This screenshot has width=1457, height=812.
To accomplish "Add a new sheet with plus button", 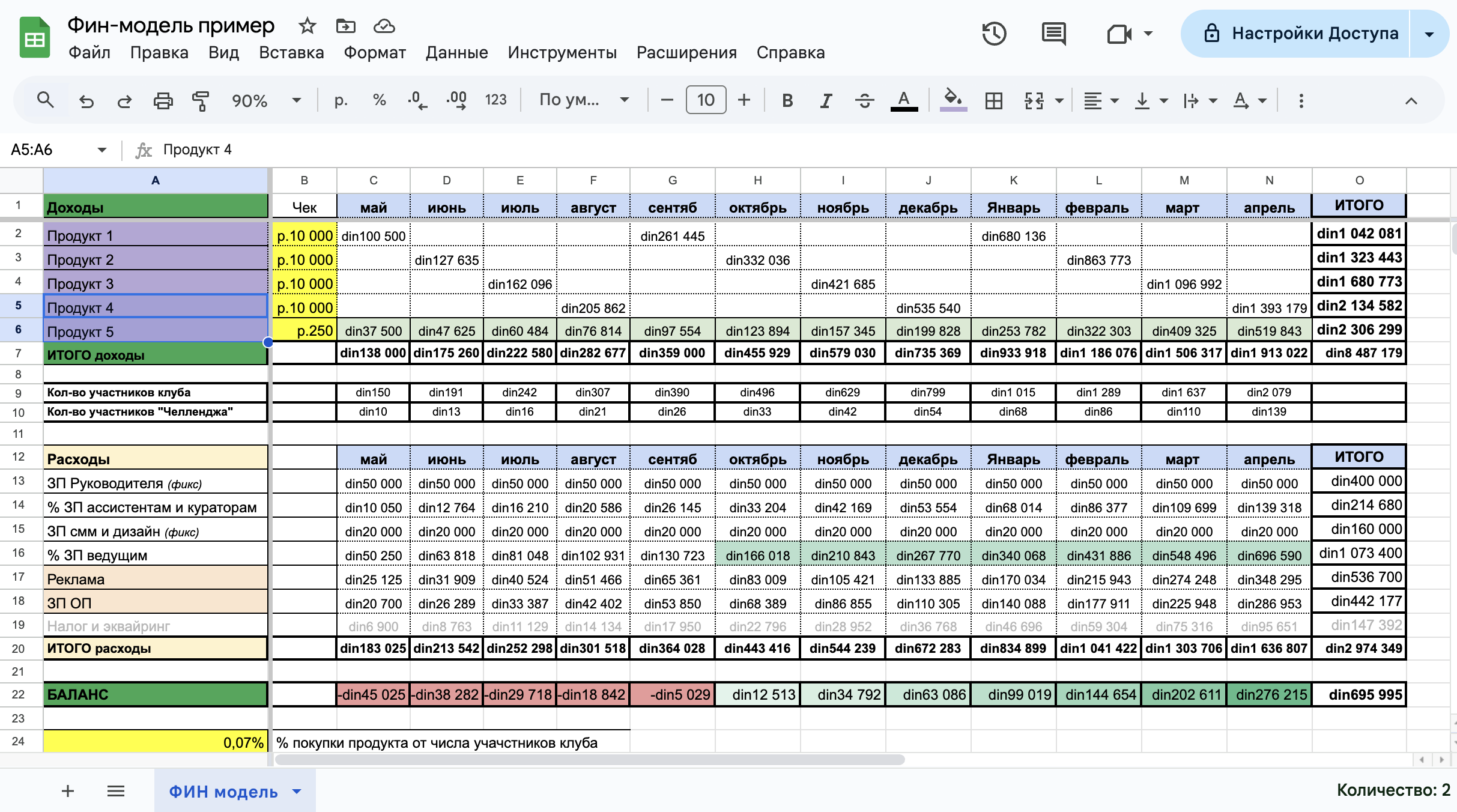I will point(68,791).
